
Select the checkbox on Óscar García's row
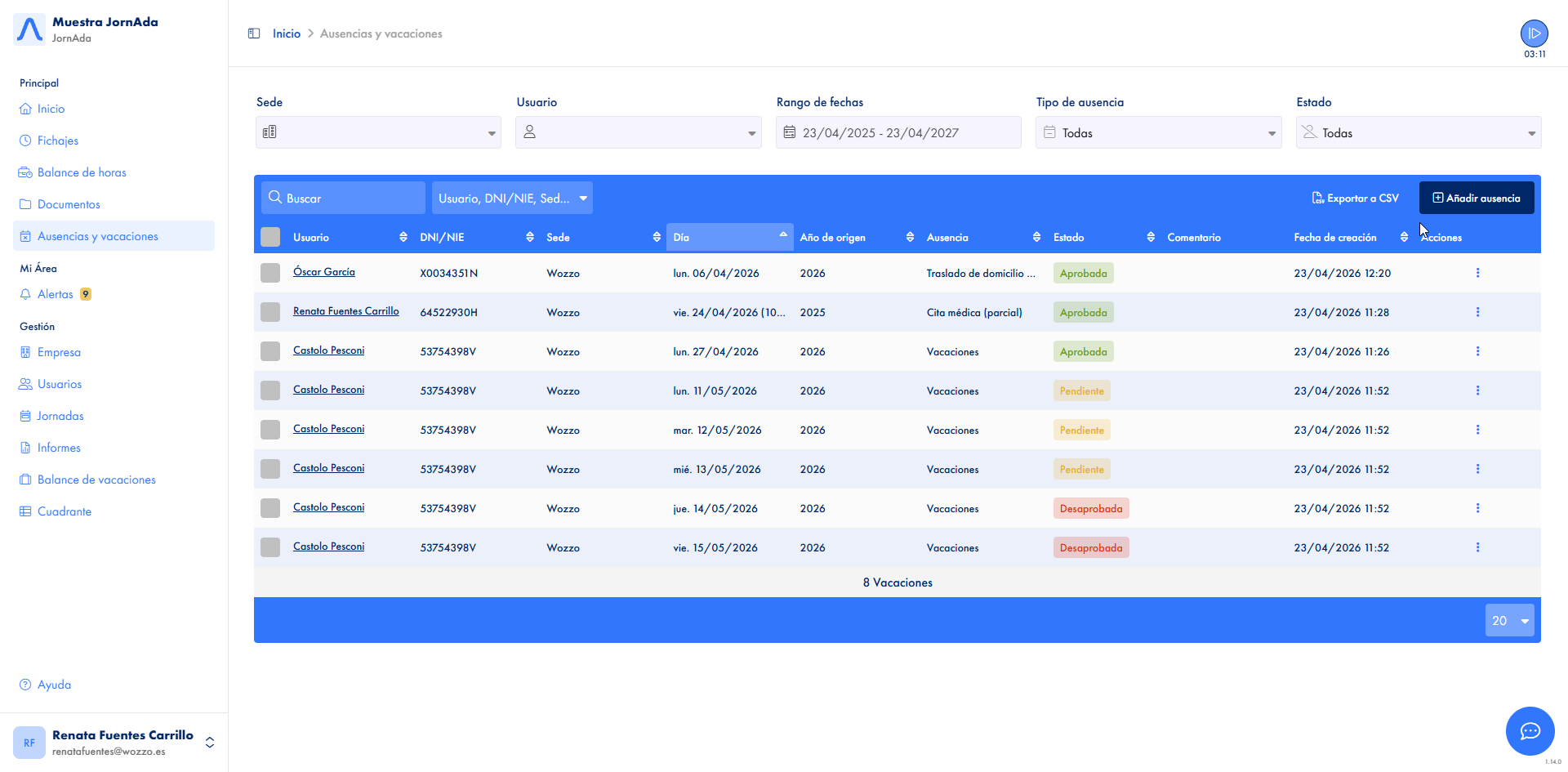270,273
